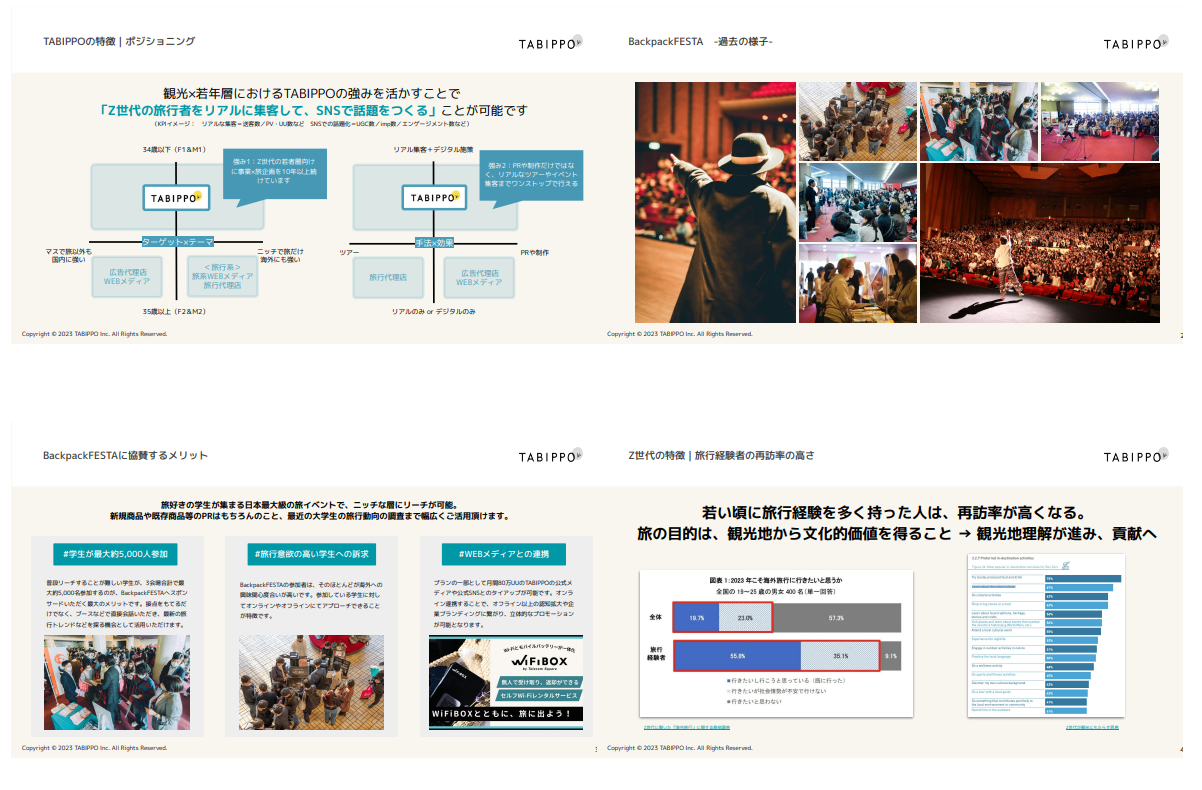Click the 全体 row label in the chart
The width and height of the screenshot is (1202, 790).
657,618
